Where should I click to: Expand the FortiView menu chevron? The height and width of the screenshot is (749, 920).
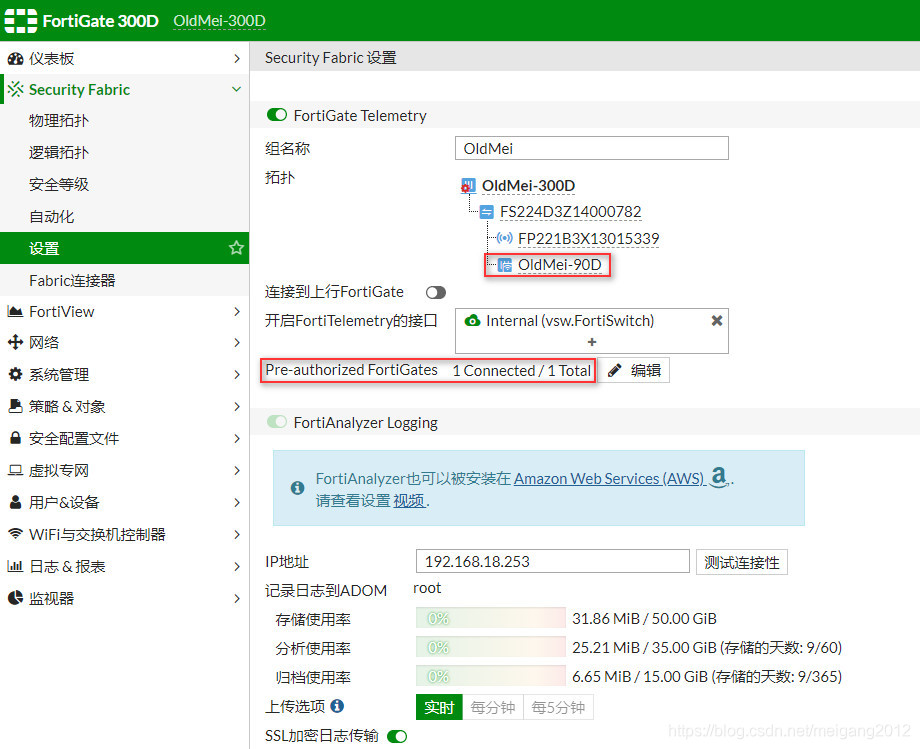(x=236, y=311)
